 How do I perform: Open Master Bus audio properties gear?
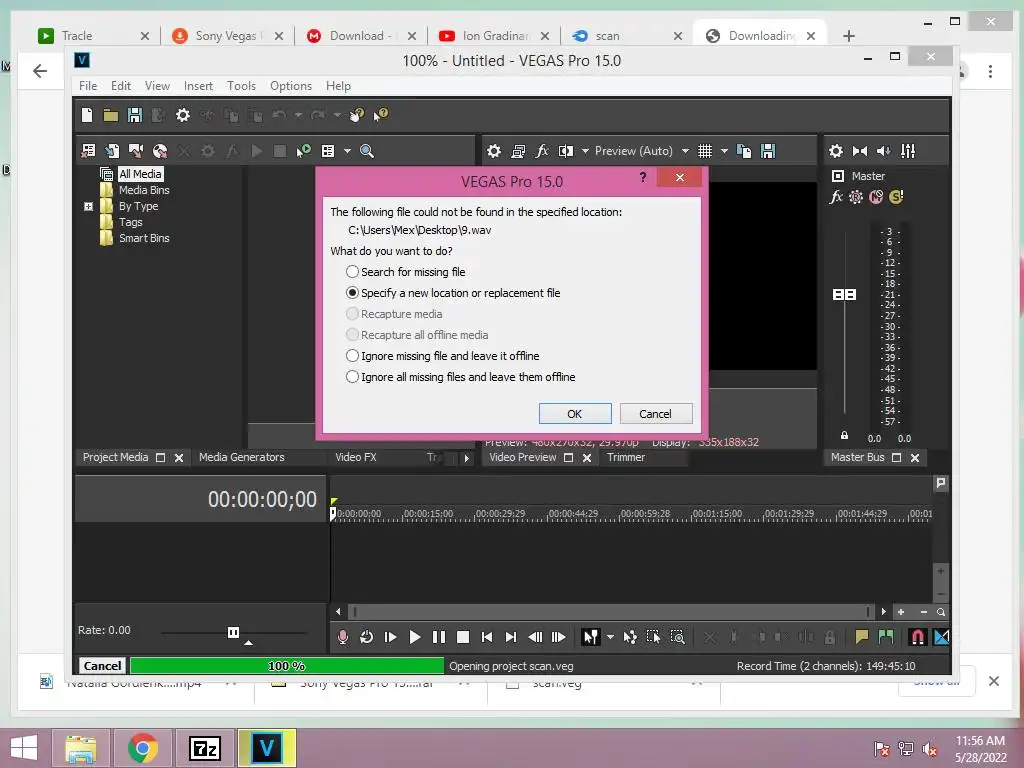tap(836, 151)
